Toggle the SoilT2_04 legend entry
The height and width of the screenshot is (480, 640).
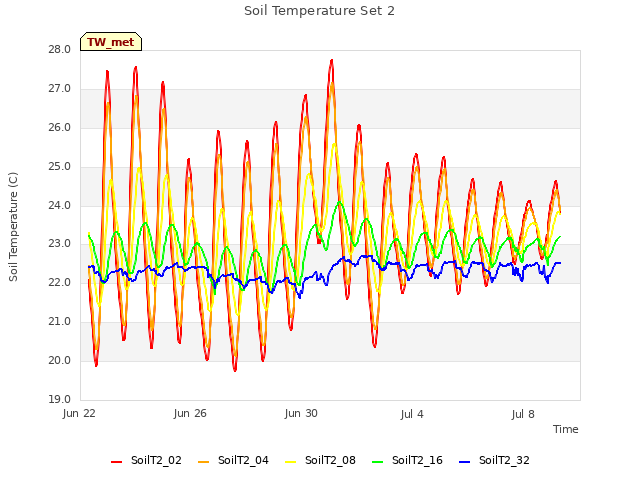[x=233, y=460]
